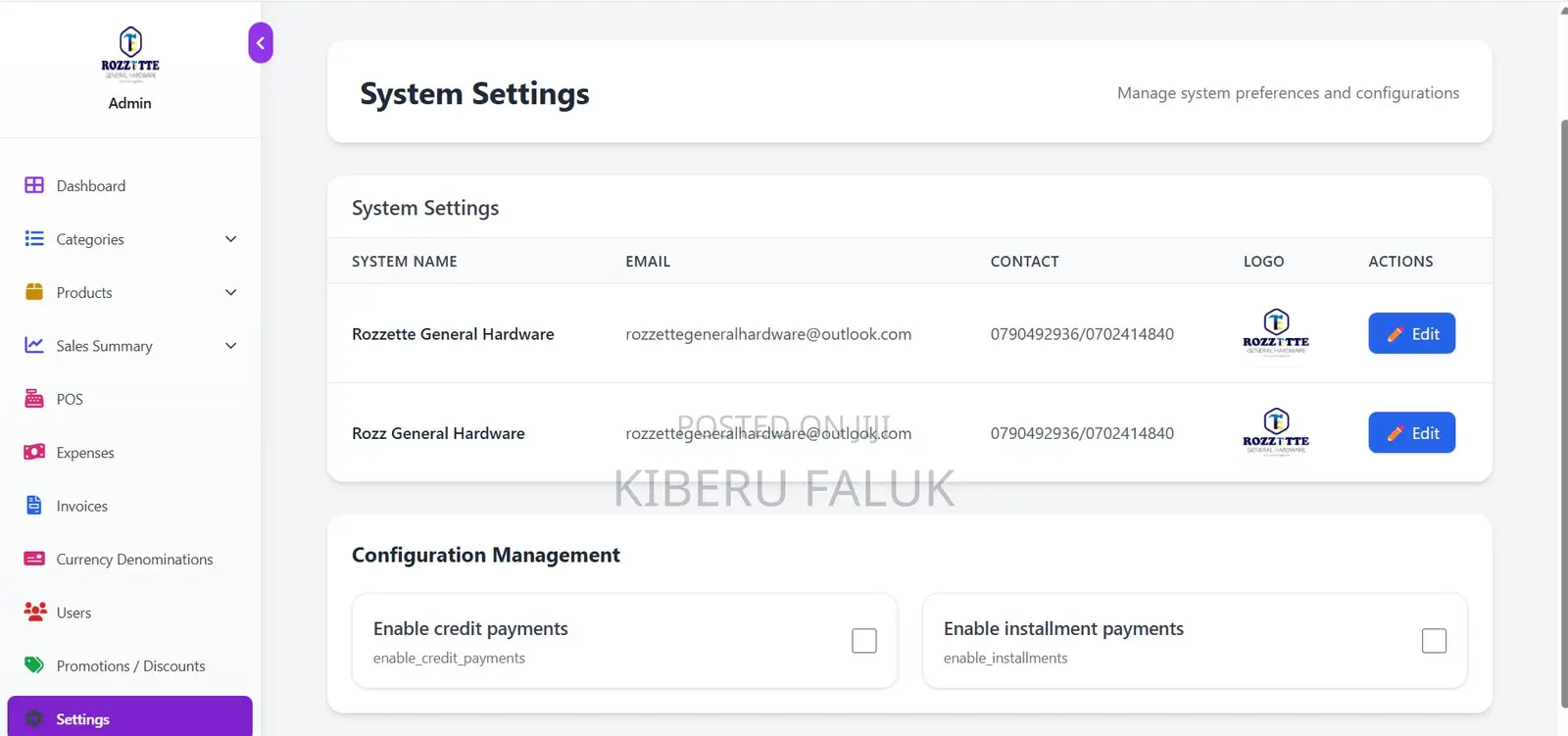Click logo thumbnail in Rozz General Hardware row

click(x=1276, y=432)
